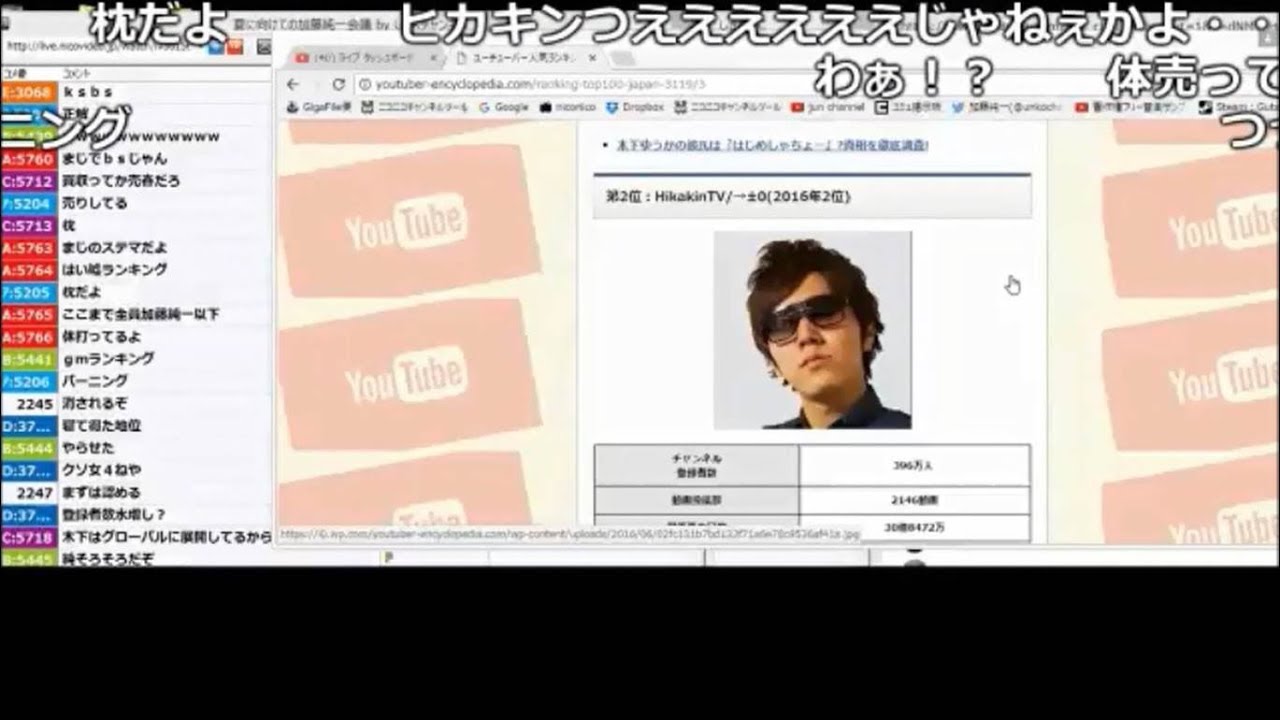The image size is (1280, 720).
Task: Open the first ニコニコチャンネル bookmark after GigaFile
Action: point(415,107)
